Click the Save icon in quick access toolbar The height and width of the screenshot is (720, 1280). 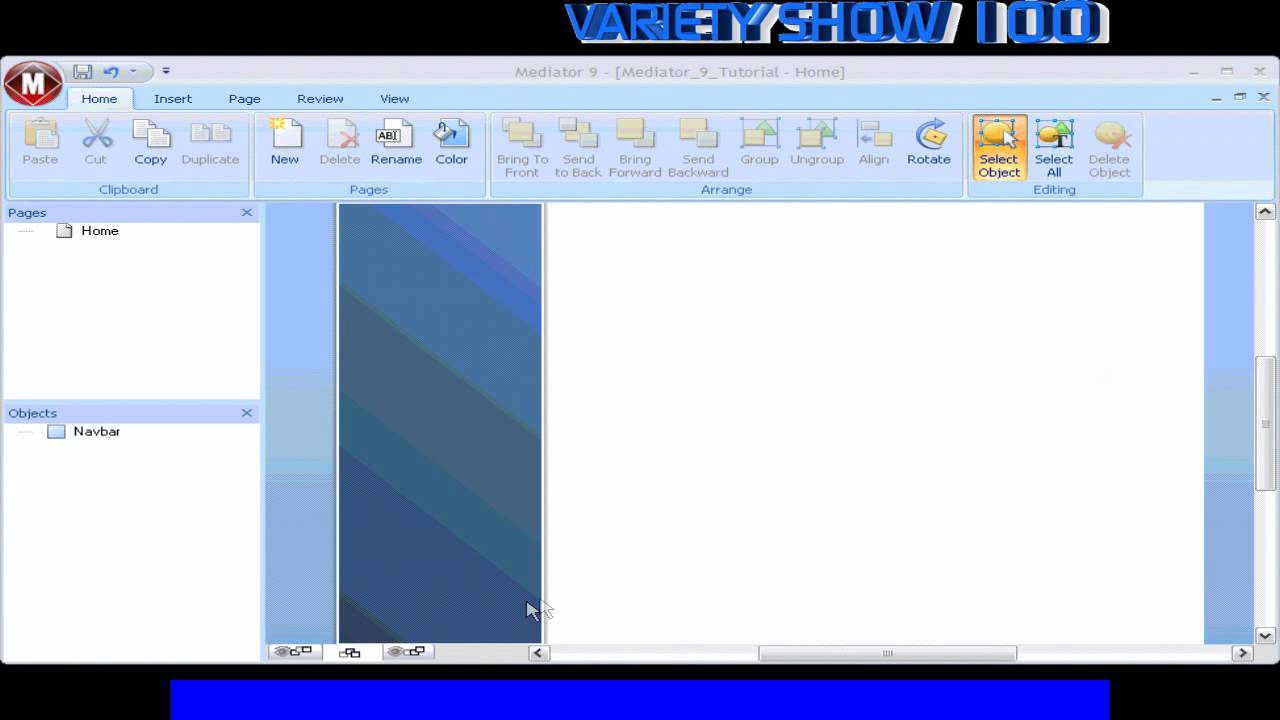[x=83, y=72]
